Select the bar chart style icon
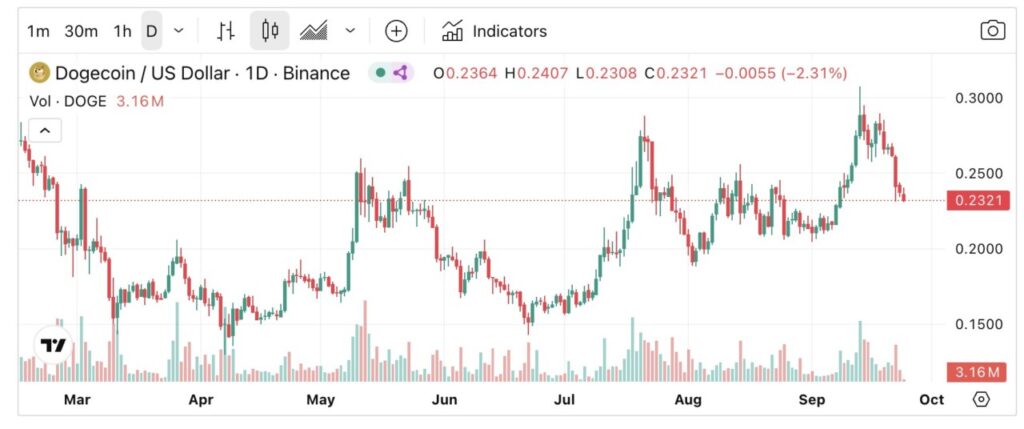This screenshot has height=429, width=1024. click(226, 31)
